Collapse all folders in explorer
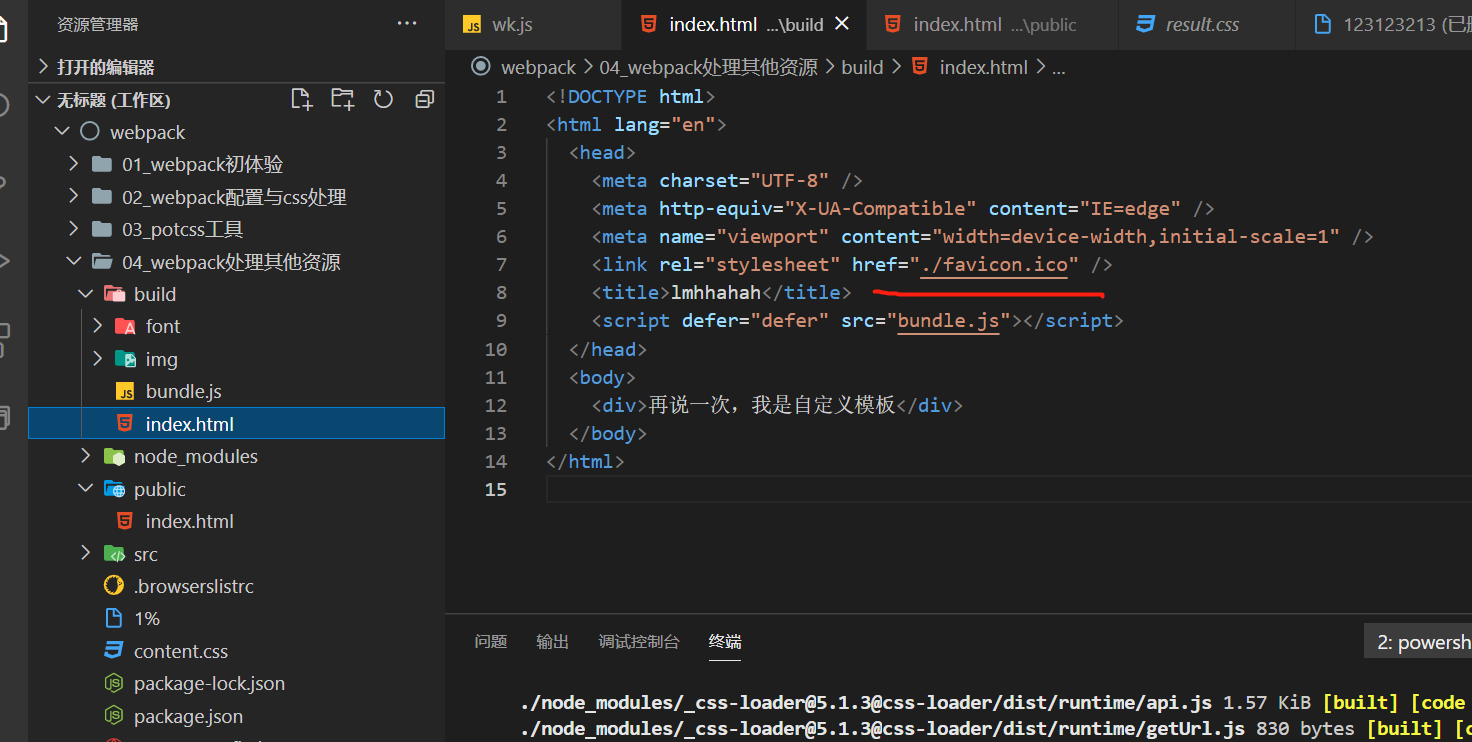This screenshot has height=742, width=1472. (x=425, y=99)
